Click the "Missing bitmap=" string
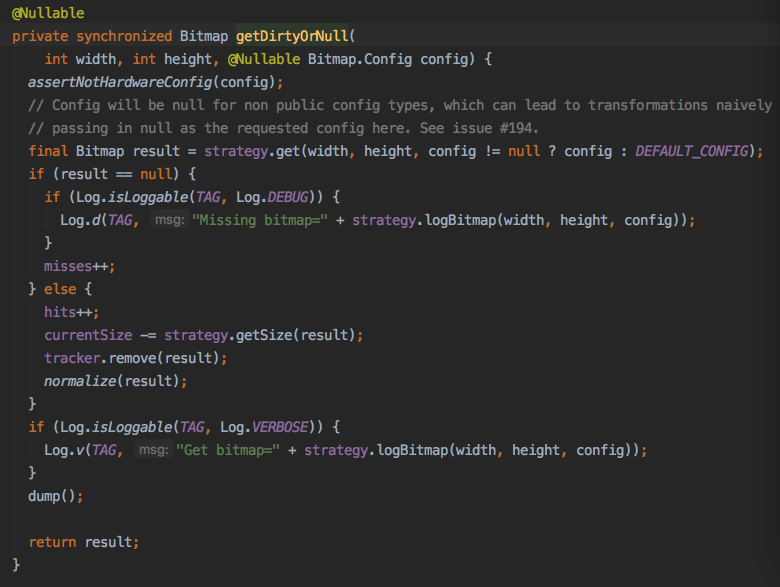The height and width of the screenshot is (587, 780). pos(260,220)
